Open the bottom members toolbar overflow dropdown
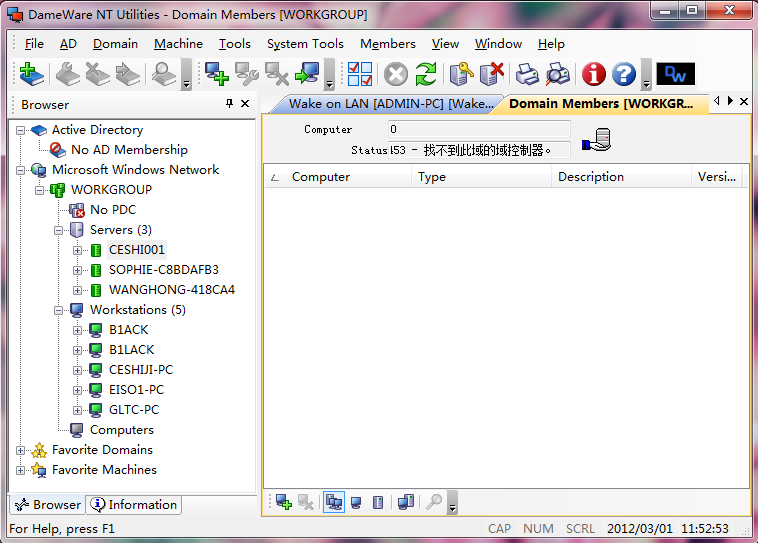This screenshot has width=758, height=543. [x=452, y=503]
